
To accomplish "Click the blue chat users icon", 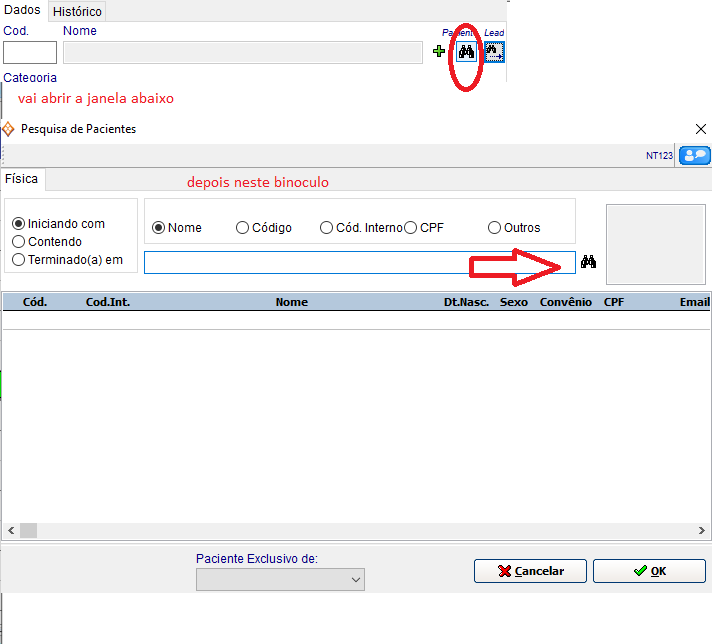I will [x=694, y=155].
